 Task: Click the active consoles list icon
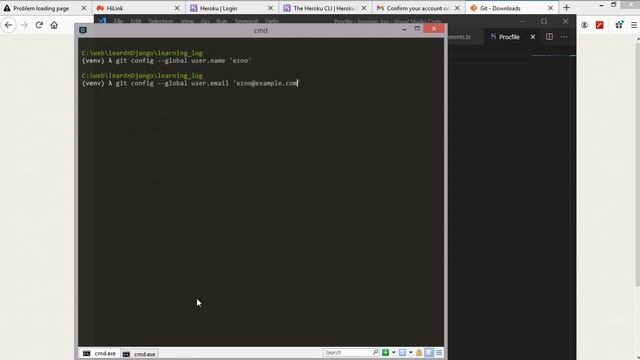[x=402, y=352]
